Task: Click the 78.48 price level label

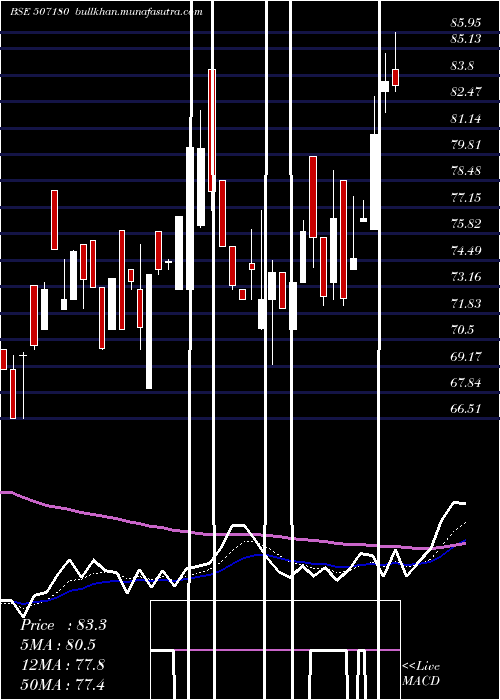Action: (x=466, y=171)
